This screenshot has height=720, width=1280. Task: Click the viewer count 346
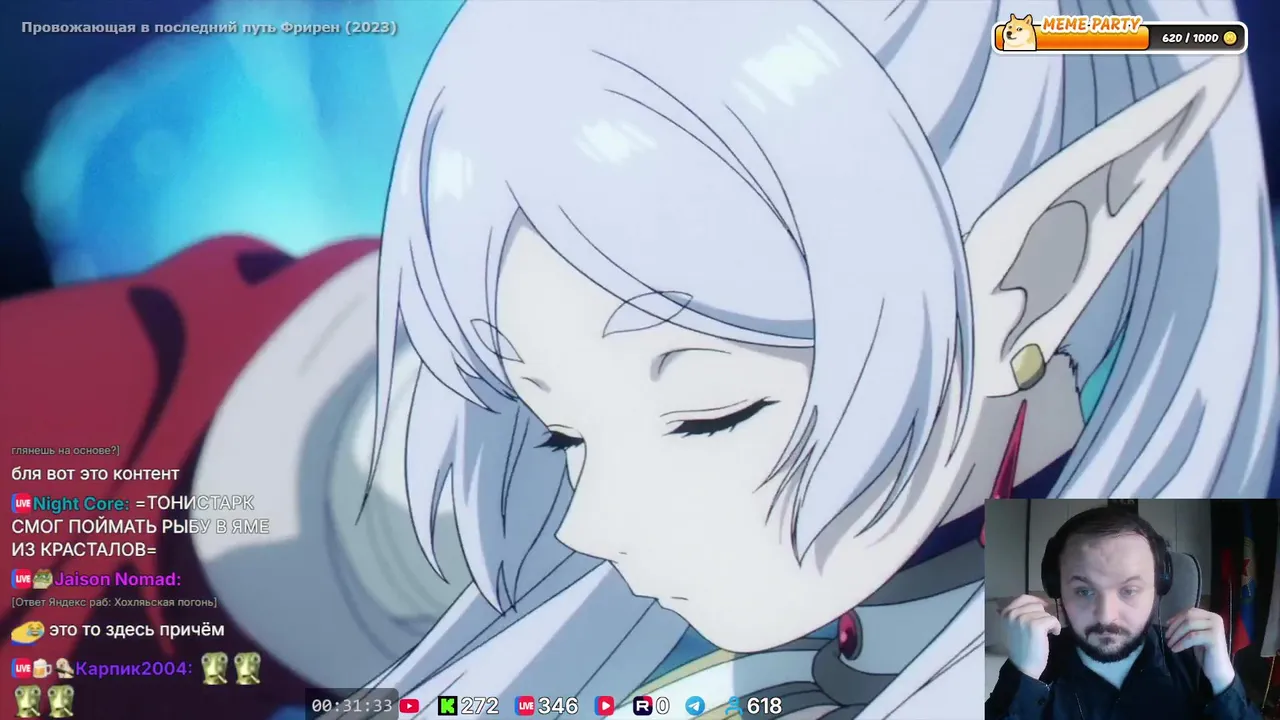pos(558,706)
